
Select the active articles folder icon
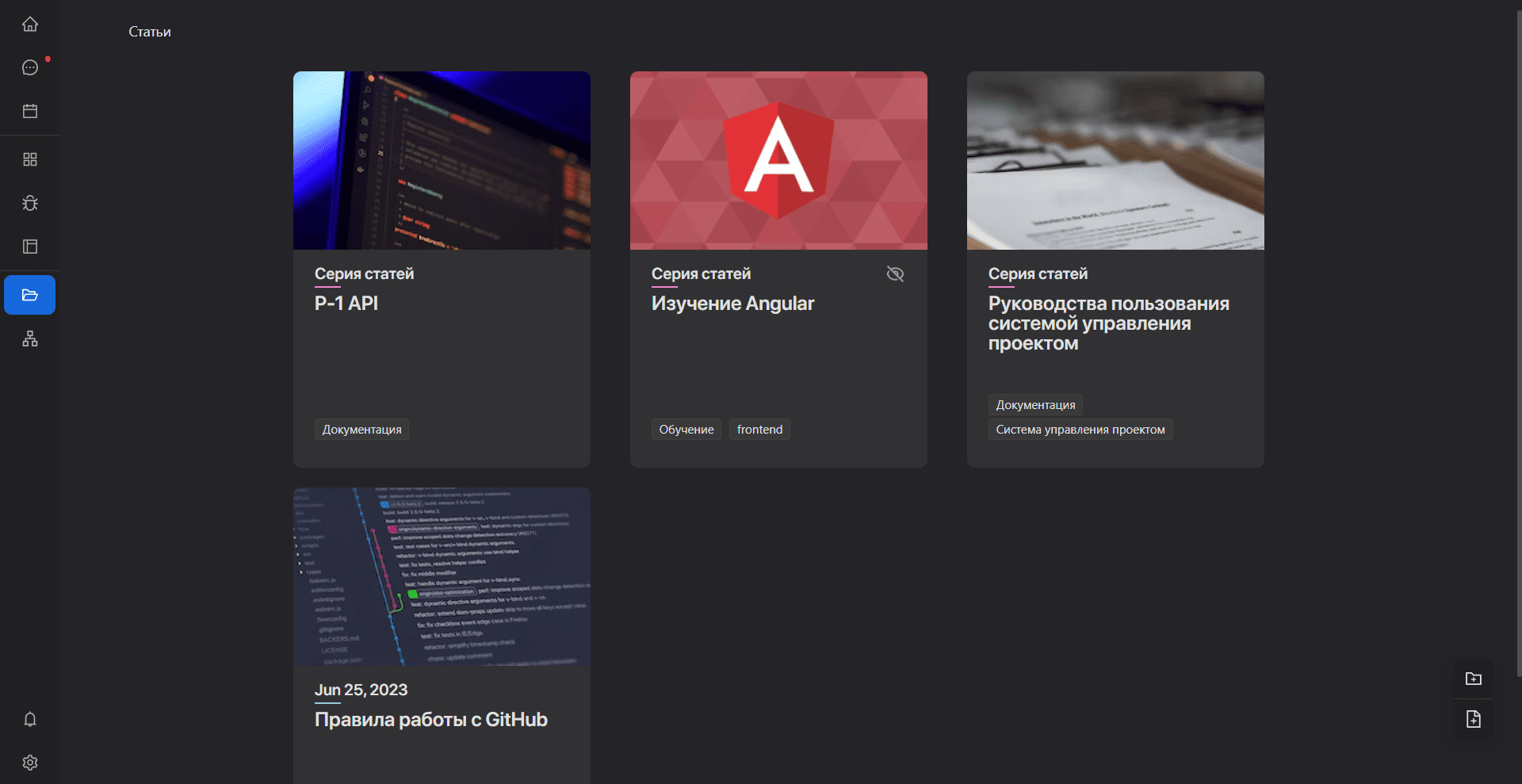coord(30,295)
